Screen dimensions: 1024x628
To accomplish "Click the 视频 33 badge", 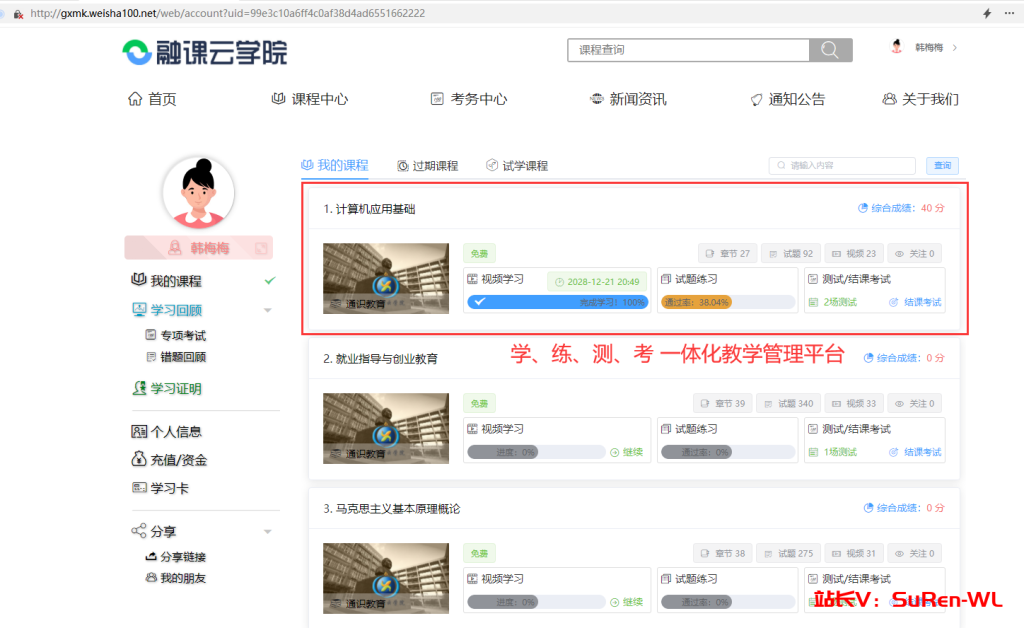I will [x=854, y=403].
